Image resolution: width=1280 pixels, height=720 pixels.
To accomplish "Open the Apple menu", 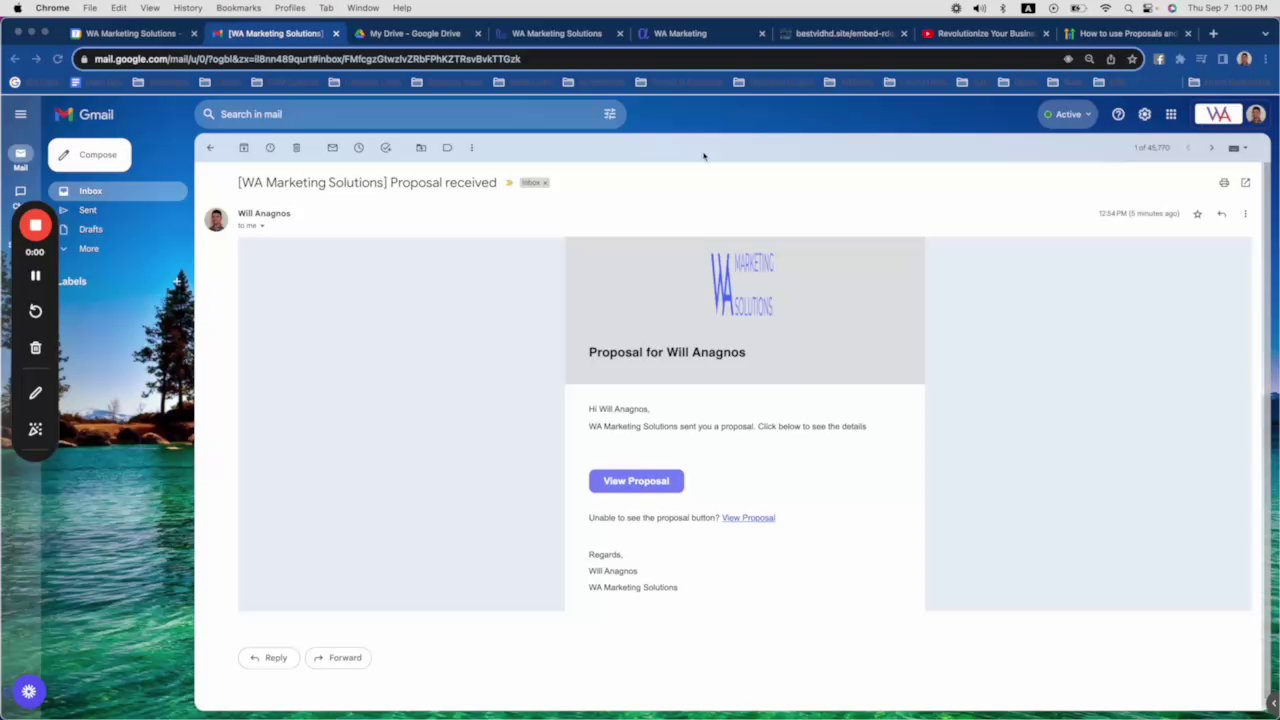I will [x=17, y=8].
